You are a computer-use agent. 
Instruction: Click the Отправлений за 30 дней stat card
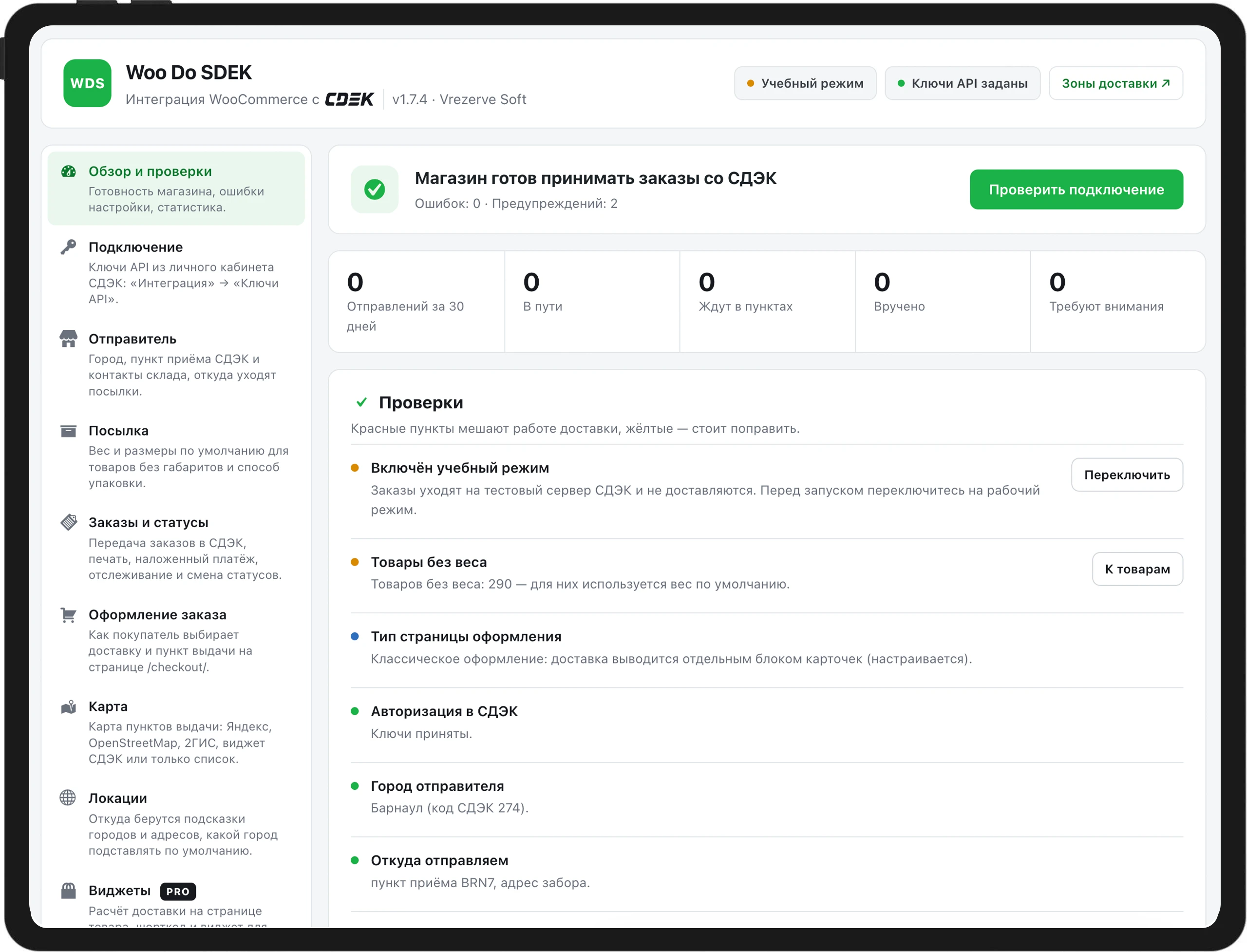(x=416, y=302)
